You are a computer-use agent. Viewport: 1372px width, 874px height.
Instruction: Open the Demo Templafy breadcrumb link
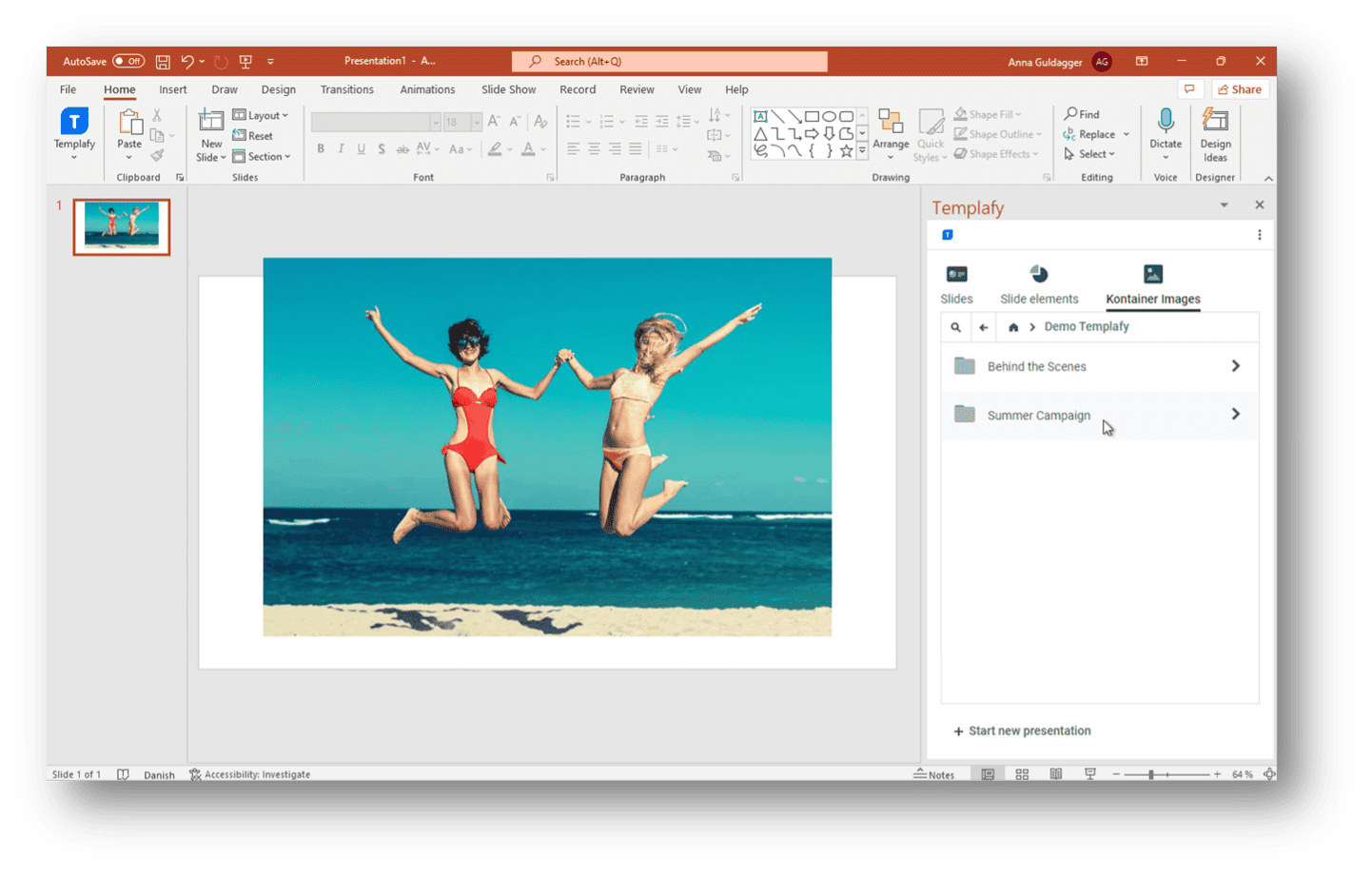pyautogui.click(x=1086, y=326)
